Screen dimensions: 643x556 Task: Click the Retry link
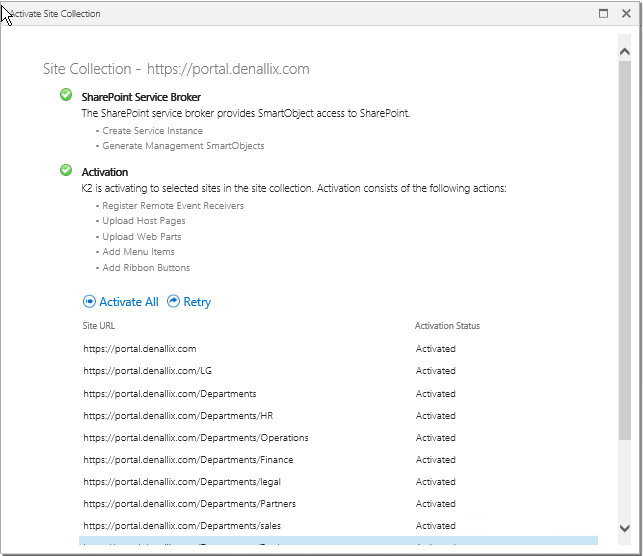pos(197,302)
